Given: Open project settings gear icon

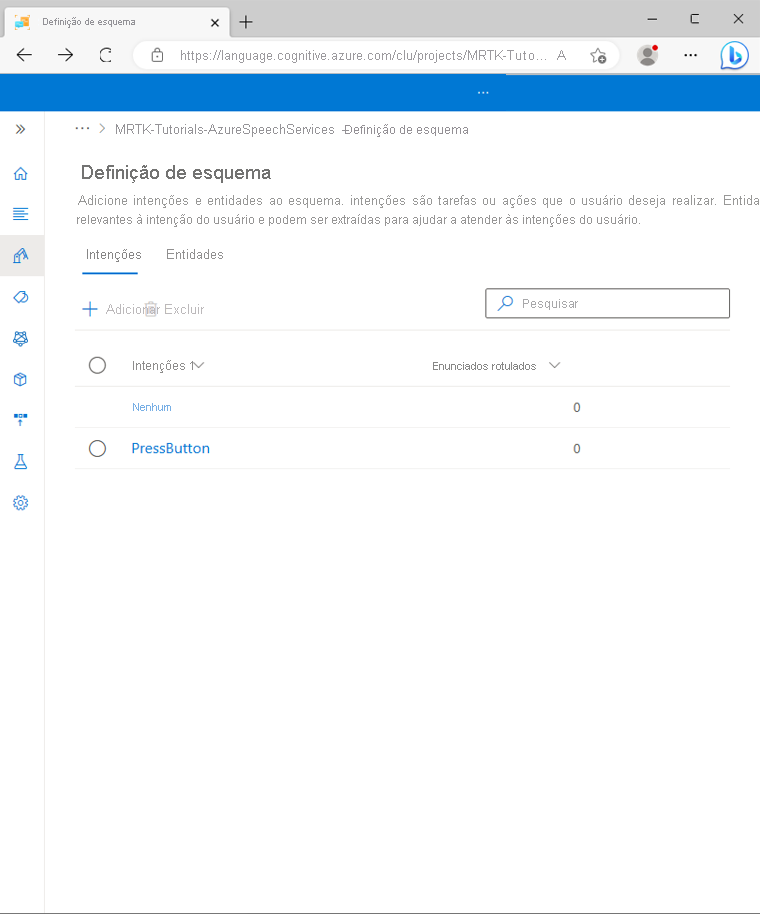Looking at the screenshot, I should [20, 503].
